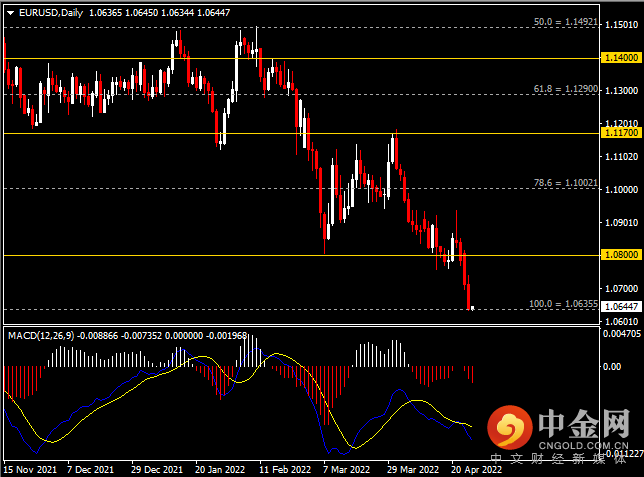Select the MACD(12,26,9) indicator label
Viewport: 644px width, 477px height.
click(41, 336)
